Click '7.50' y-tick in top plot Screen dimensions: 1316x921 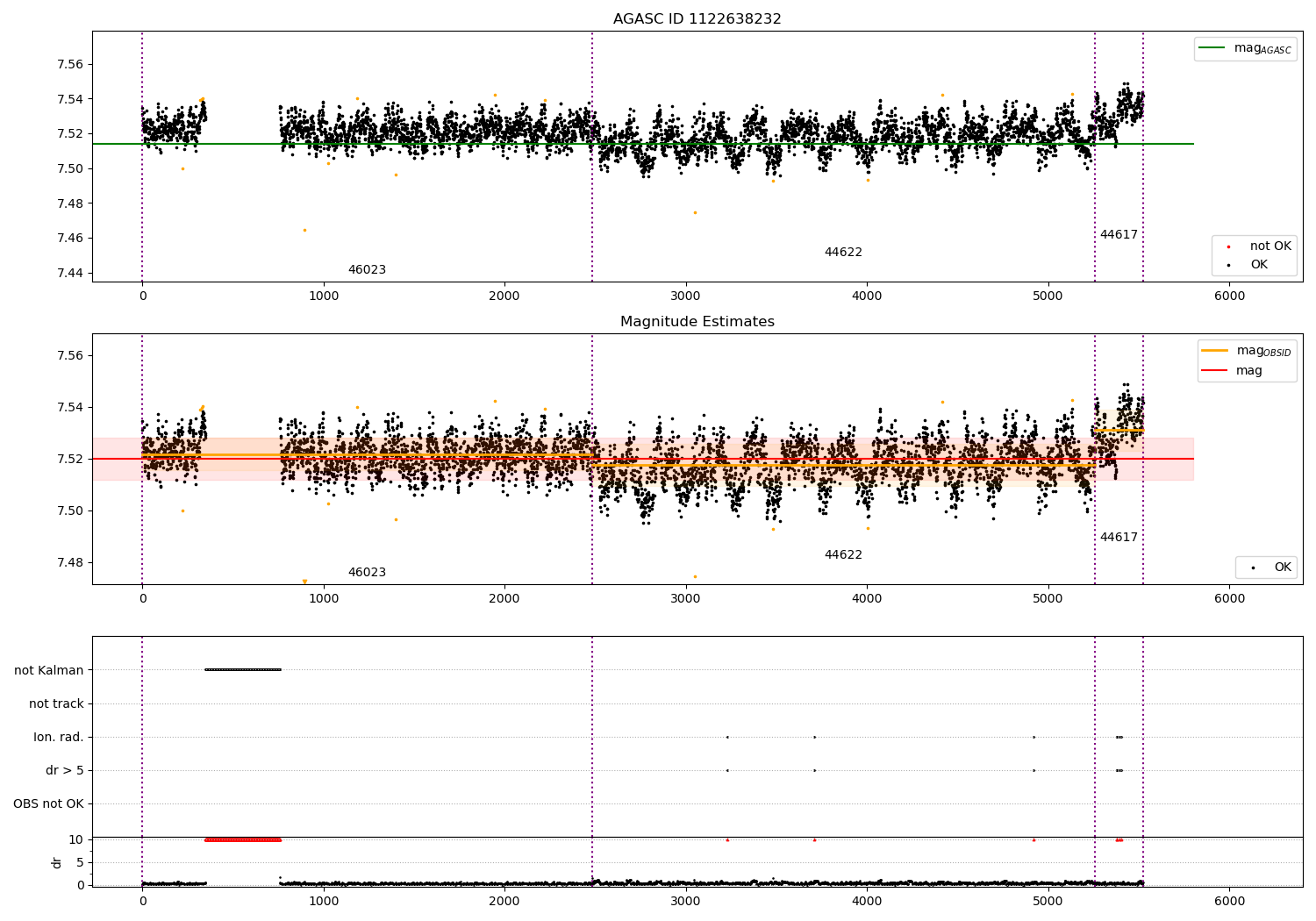(x=70, y=168)
